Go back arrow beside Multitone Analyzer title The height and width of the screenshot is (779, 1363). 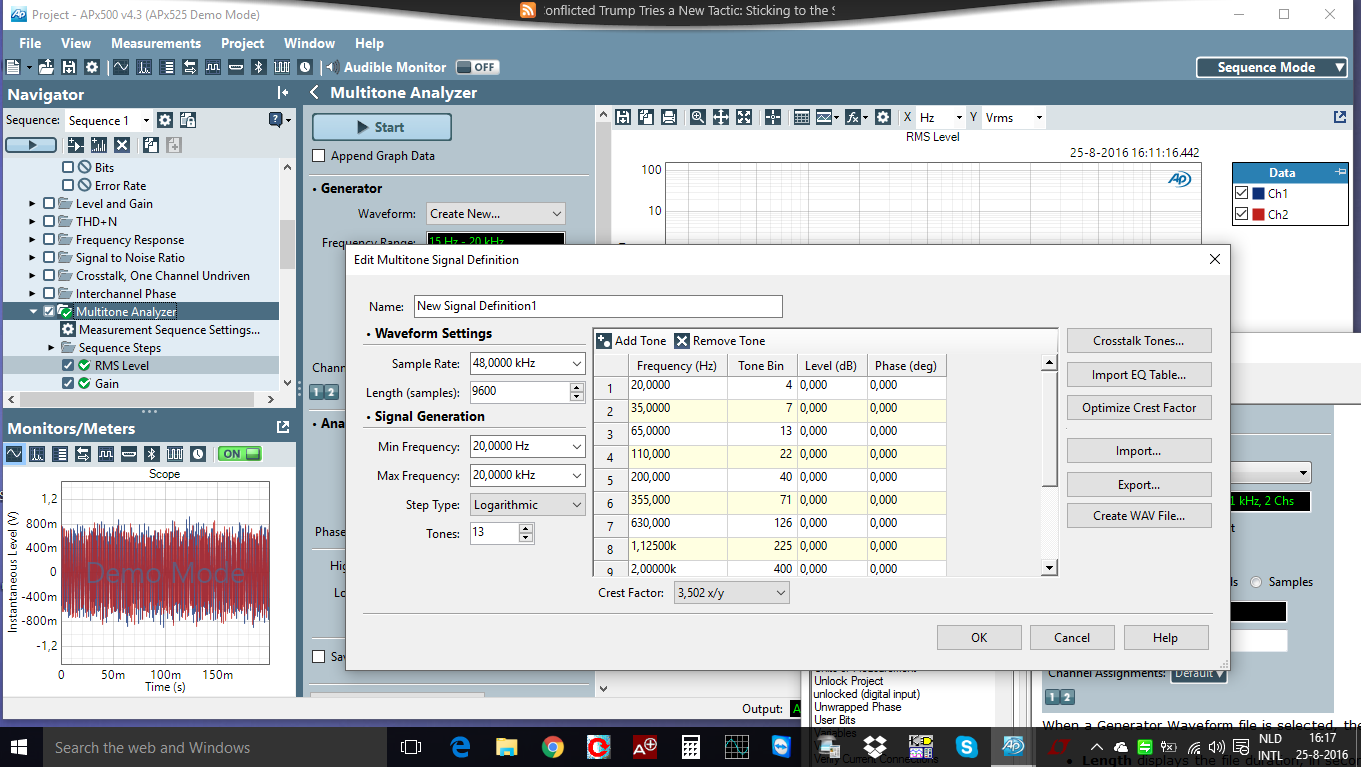tap(314, 93)
